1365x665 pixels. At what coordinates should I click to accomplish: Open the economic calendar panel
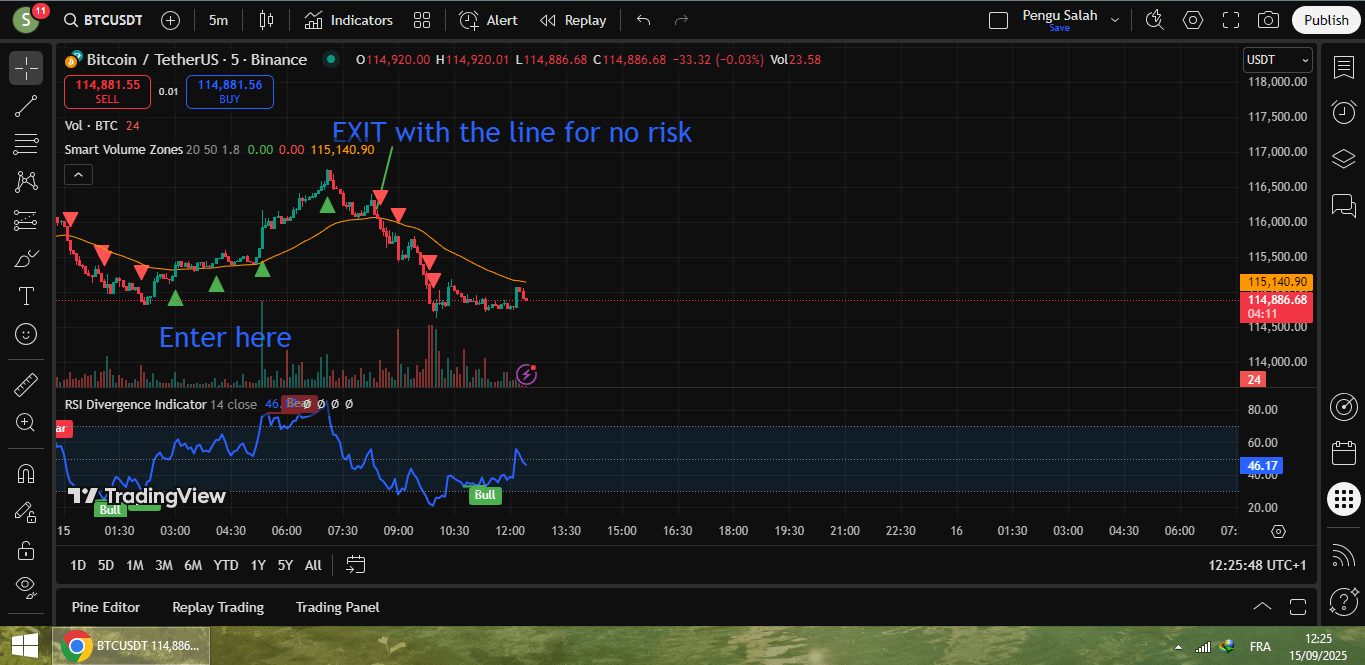click(x=1344, y=453)
